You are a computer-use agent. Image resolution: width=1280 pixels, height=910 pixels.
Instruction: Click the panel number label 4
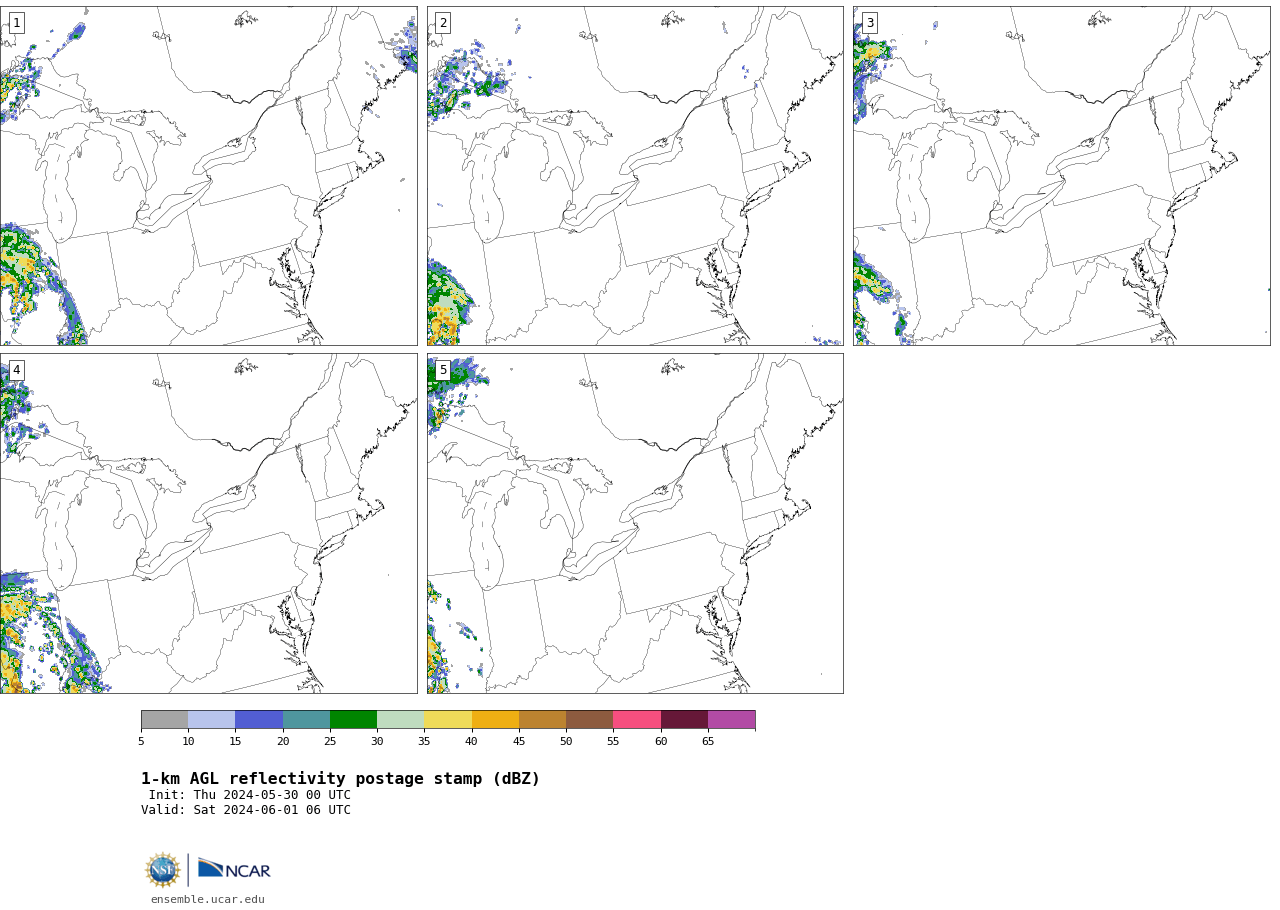(16, 370)
